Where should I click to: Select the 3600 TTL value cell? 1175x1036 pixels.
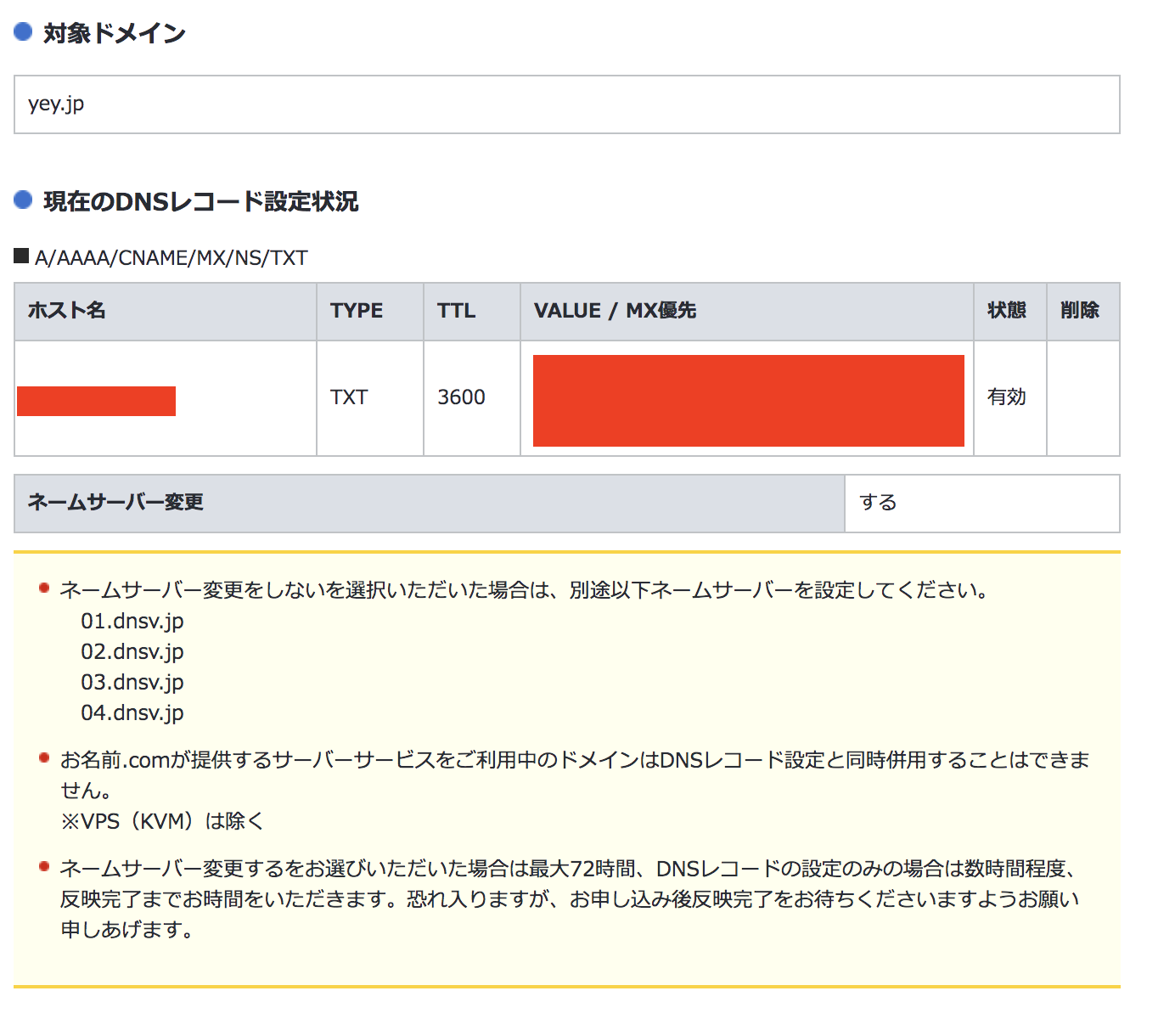[461, 397]
